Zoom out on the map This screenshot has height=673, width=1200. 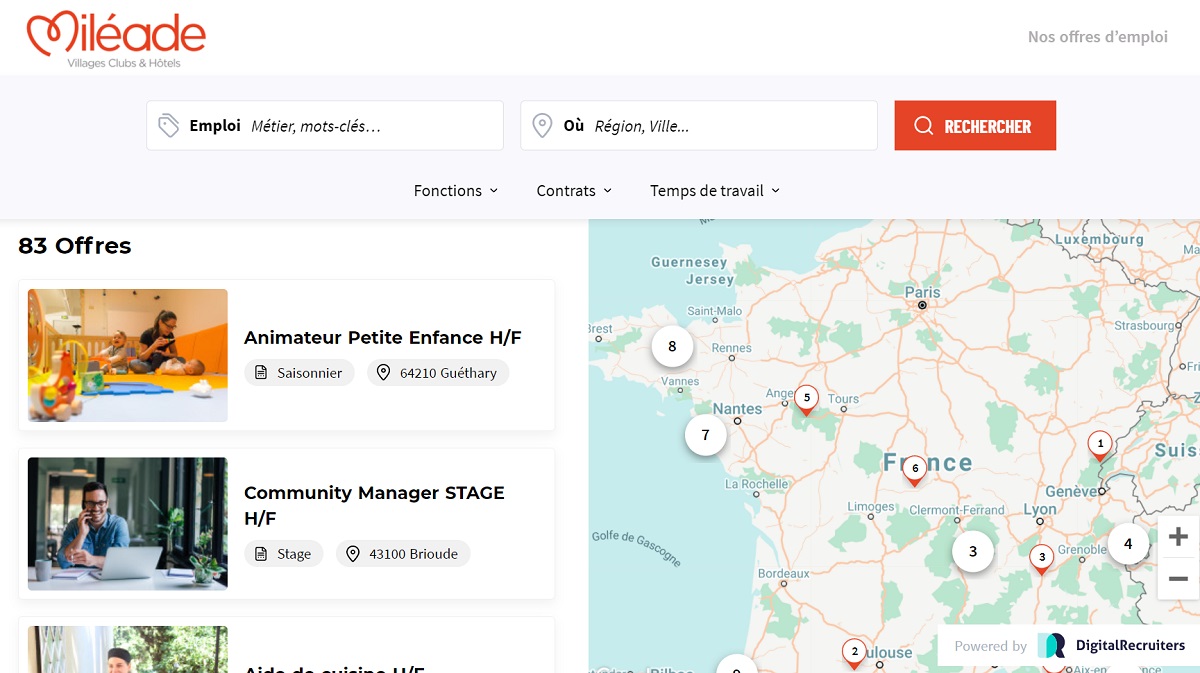pos(1177,579)
